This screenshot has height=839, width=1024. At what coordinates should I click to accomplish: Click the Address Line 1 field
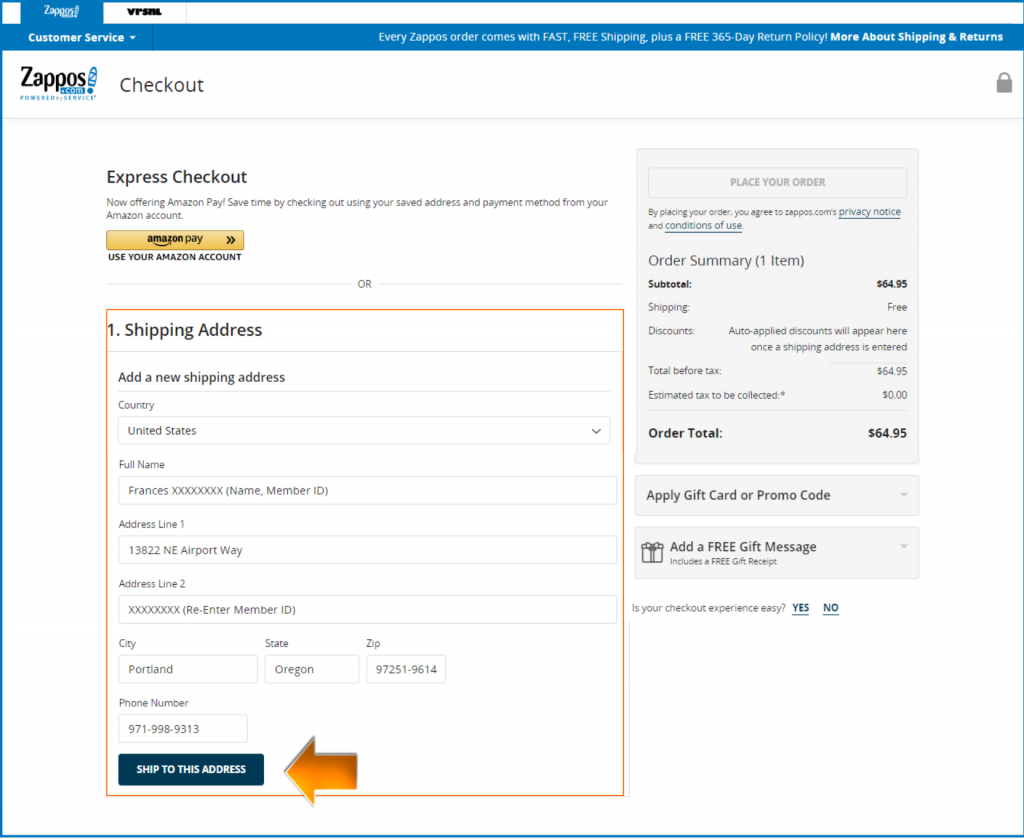pyautogui.click(x=367, y=550)
